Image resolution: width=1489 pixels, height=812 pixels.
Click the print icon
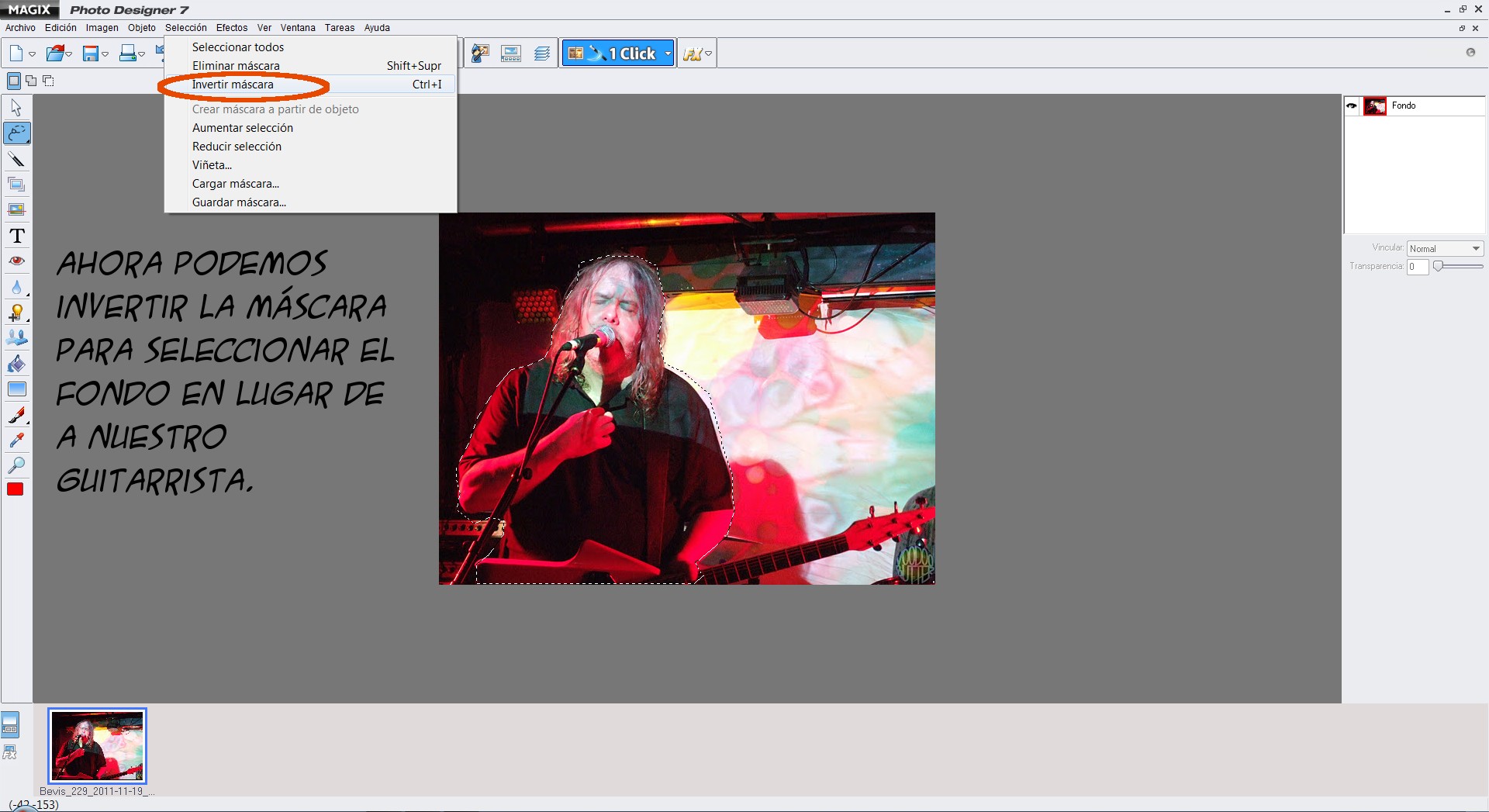[x=128, y=54]
